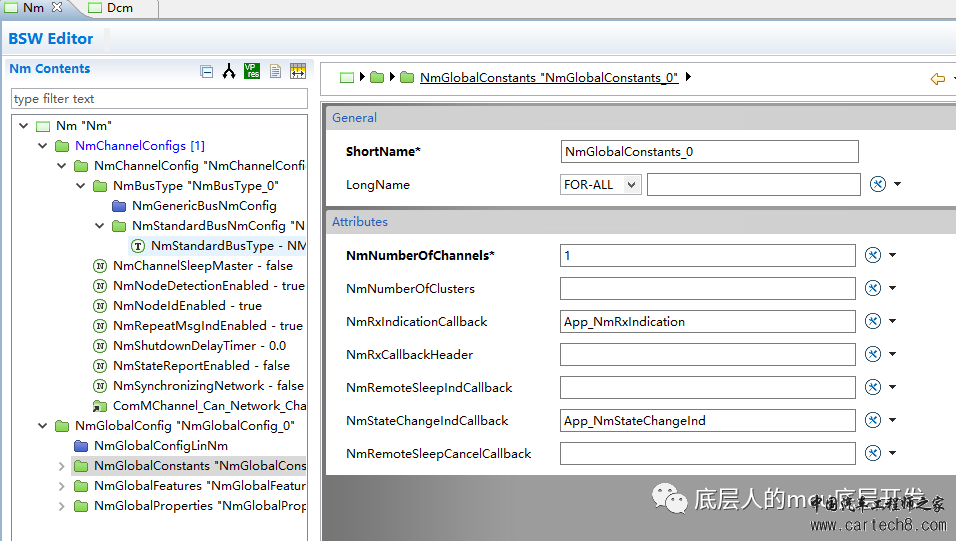Image resolution: width=956 pixels, height=541 pixels.
Task: Switch to the Dcm editor tab
Action: [x=111, y=8]
